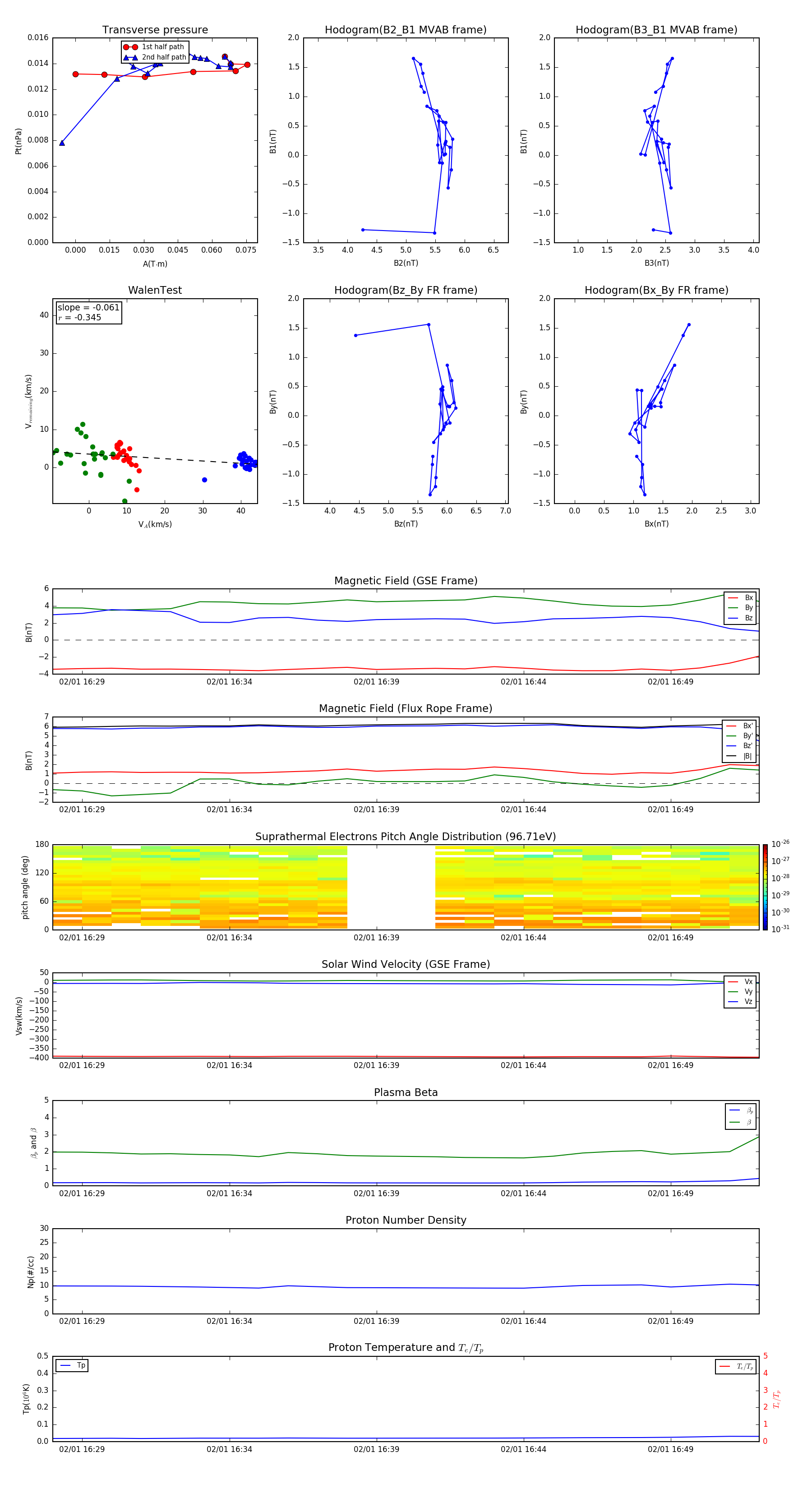Click the 'Hodogram(B3_B1 MVAB frame)' title
Image resolution: width=812 pixels, height=1489 pixels.
(656, 30)
